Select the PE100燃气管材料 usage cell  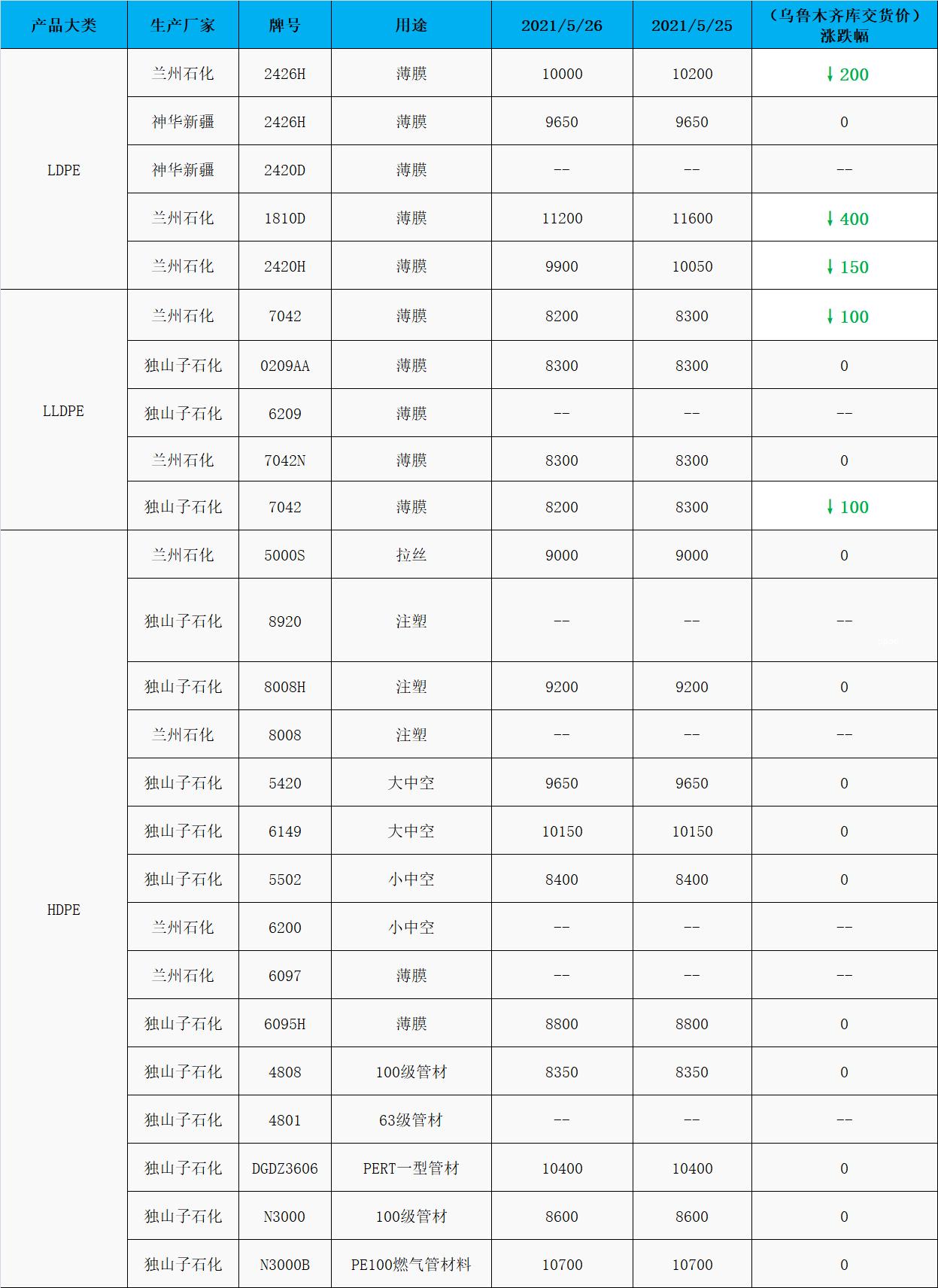click(411, 1265)
